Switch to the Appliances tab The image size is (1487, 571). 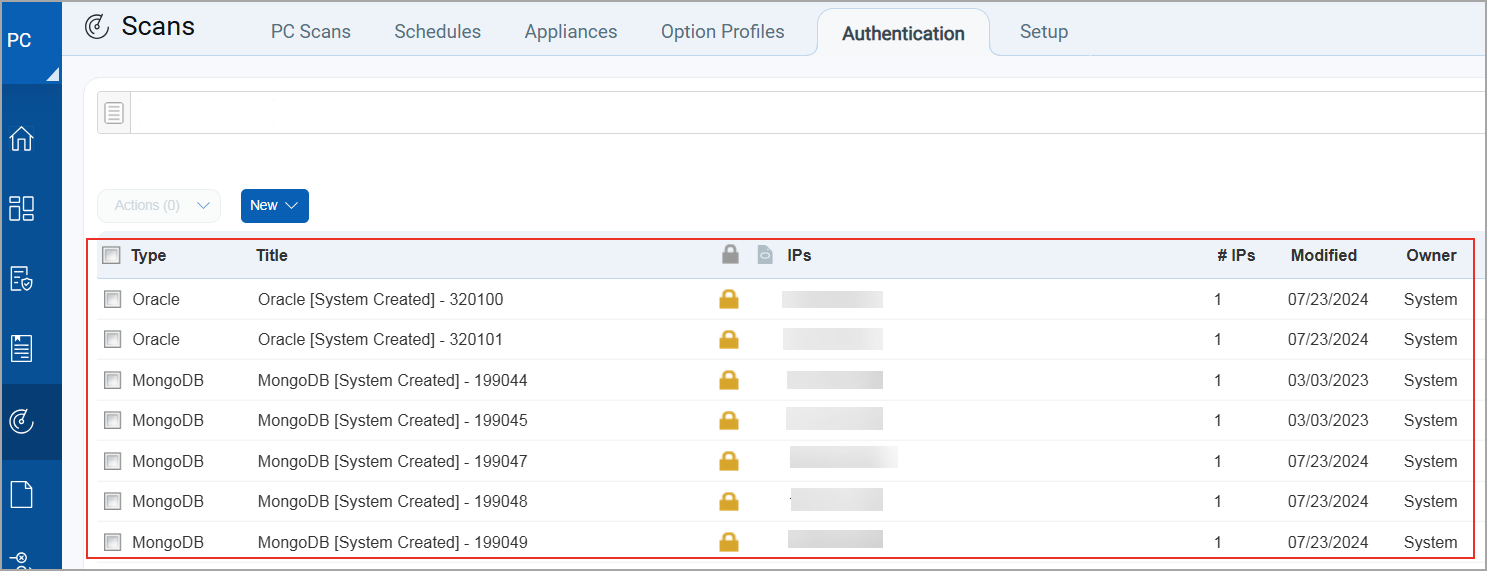coord(571,32)
